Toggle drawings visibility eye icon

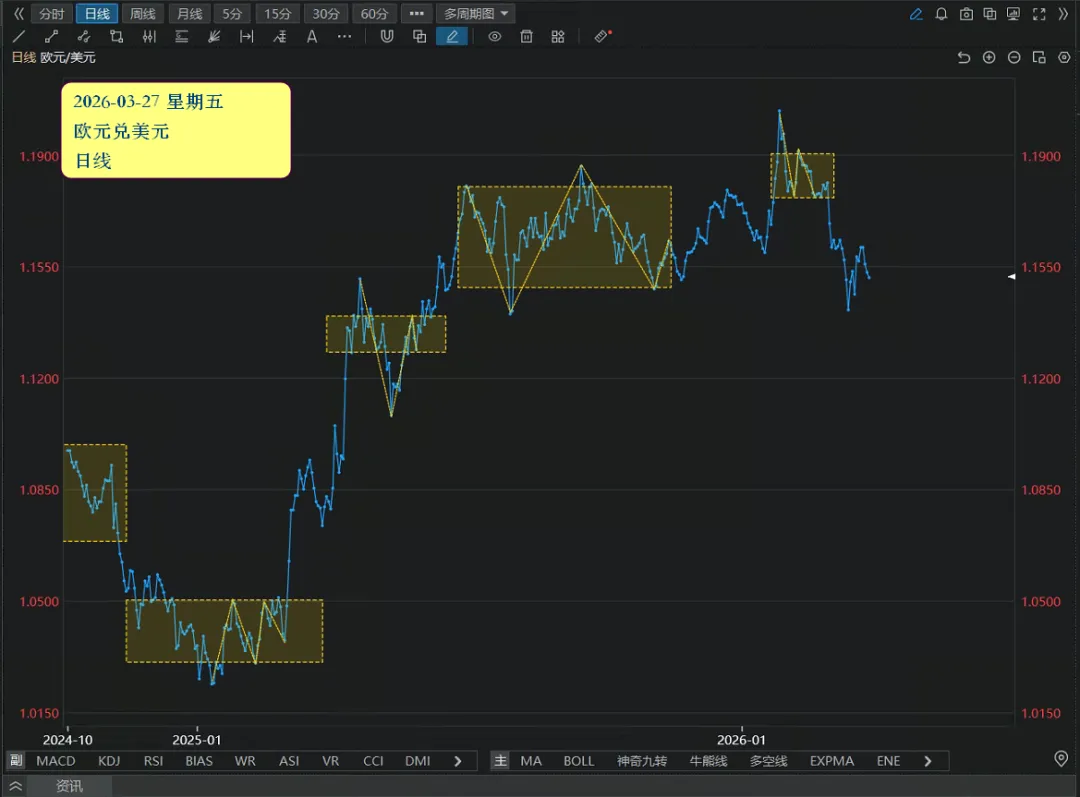point(495,37)
